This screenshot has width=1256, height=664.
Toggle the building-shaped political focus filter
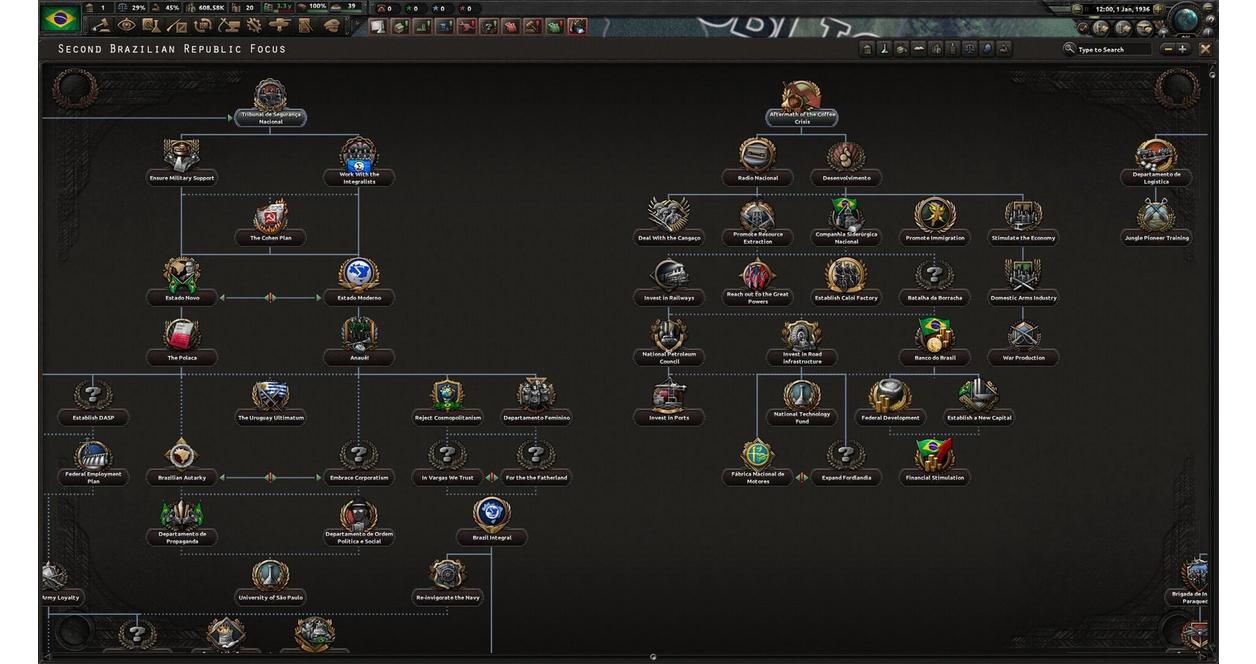(866, 49)
